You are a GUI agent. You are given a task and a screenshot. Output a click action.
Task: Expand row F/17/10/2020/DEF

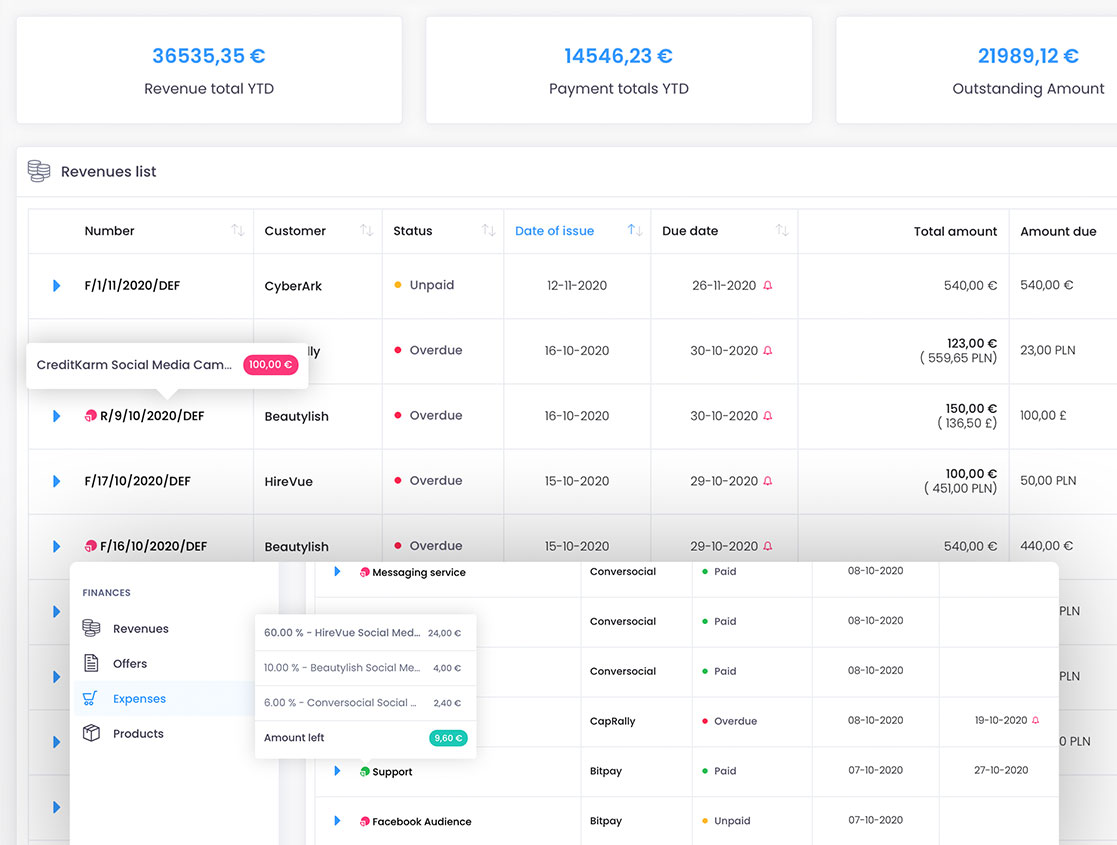pyautogui.click(x=56, y=482)
